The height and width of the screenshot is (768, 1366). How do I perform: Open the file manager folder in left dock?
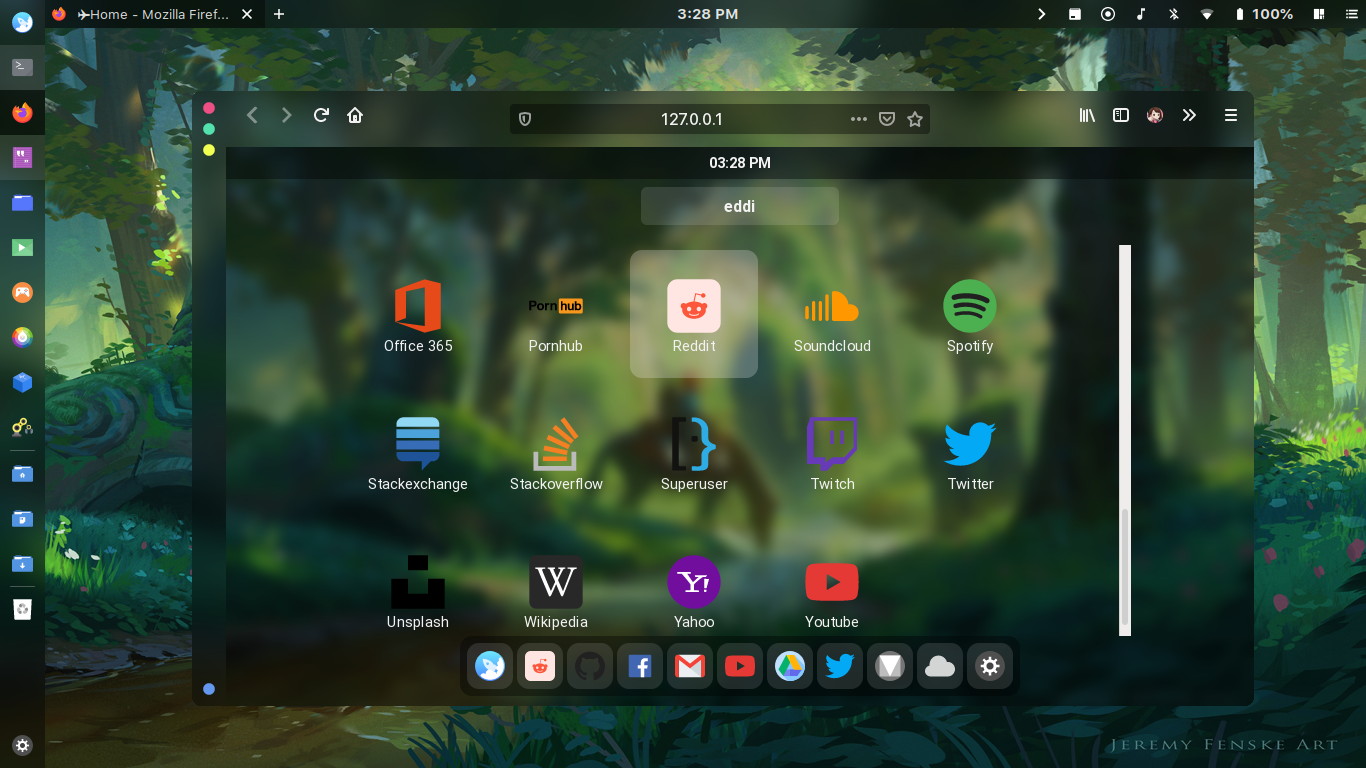(22, 202)
